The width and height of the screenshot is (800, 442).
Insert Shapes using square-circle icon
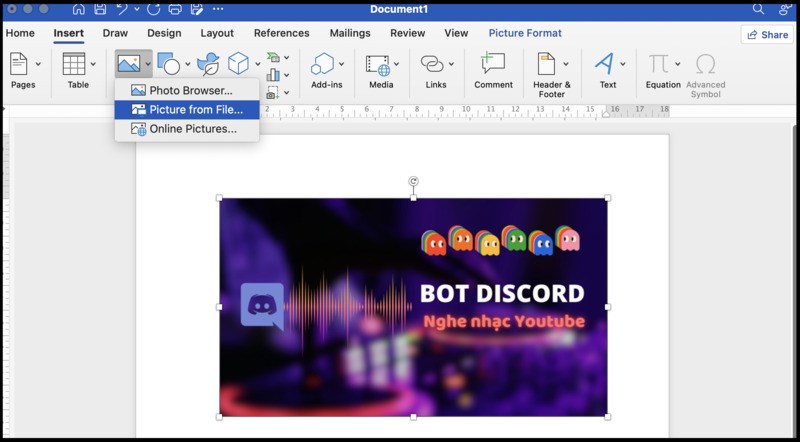[x=168, y=64]
